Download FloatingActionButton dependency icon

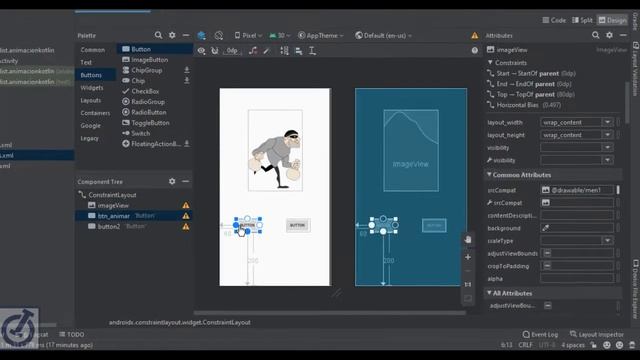[x=187, y=144]
